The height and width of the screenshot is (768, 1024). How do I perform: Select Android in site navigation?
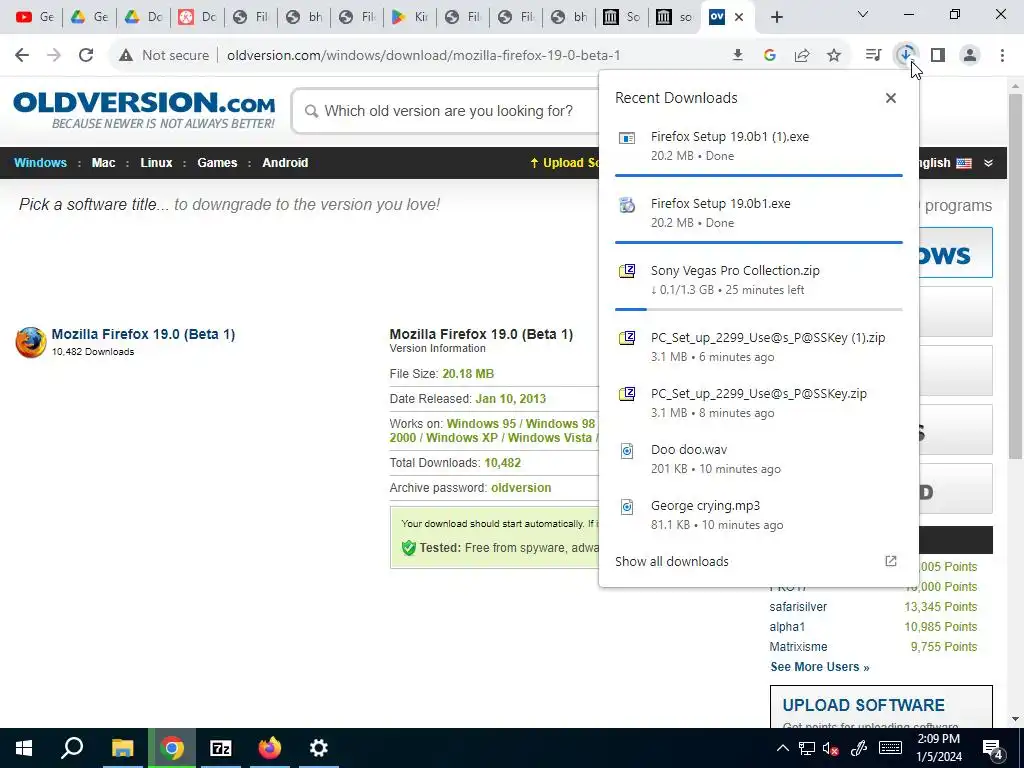[285, 163]
